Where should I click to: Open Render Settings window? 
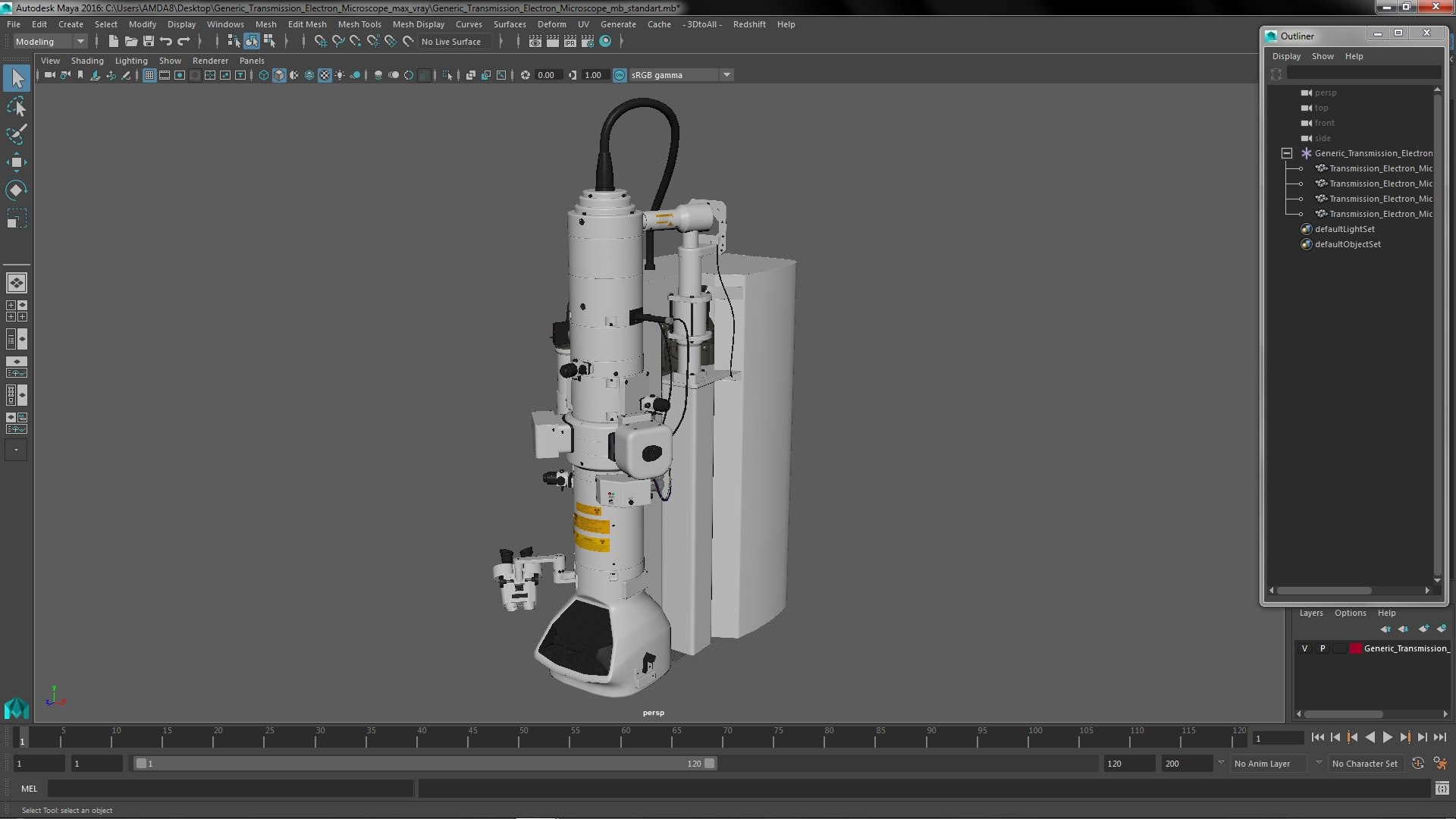(588, 42)
